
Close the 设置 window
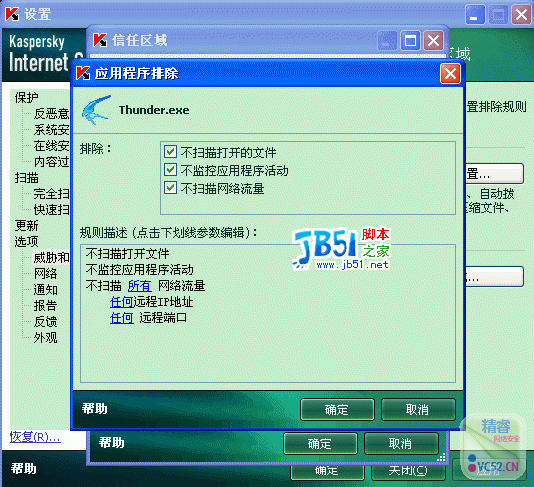coord(521,14)
